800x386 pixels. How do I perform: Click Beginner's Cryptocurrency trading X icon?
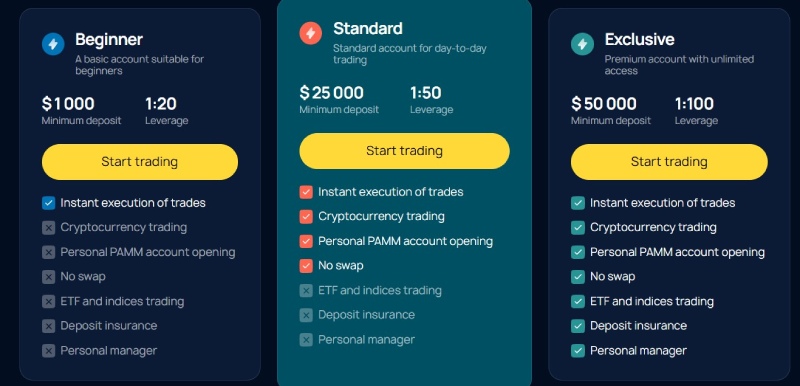point(48,228)
